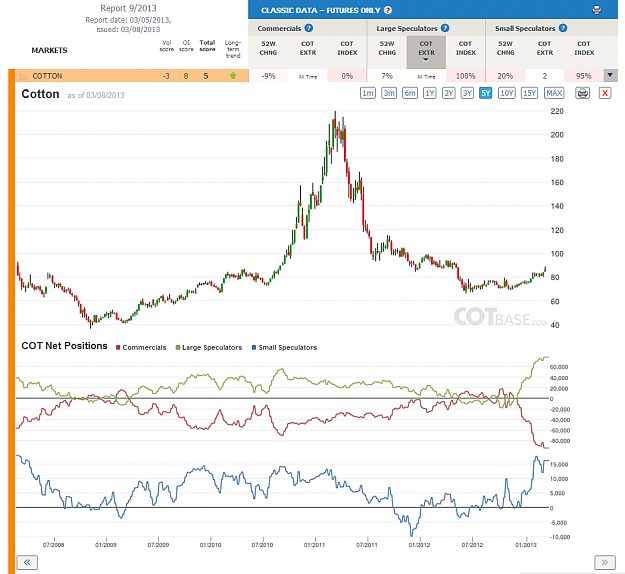Click the print icon in blue header
Viewport: 625px width, 574px height.
pos(596,10)
